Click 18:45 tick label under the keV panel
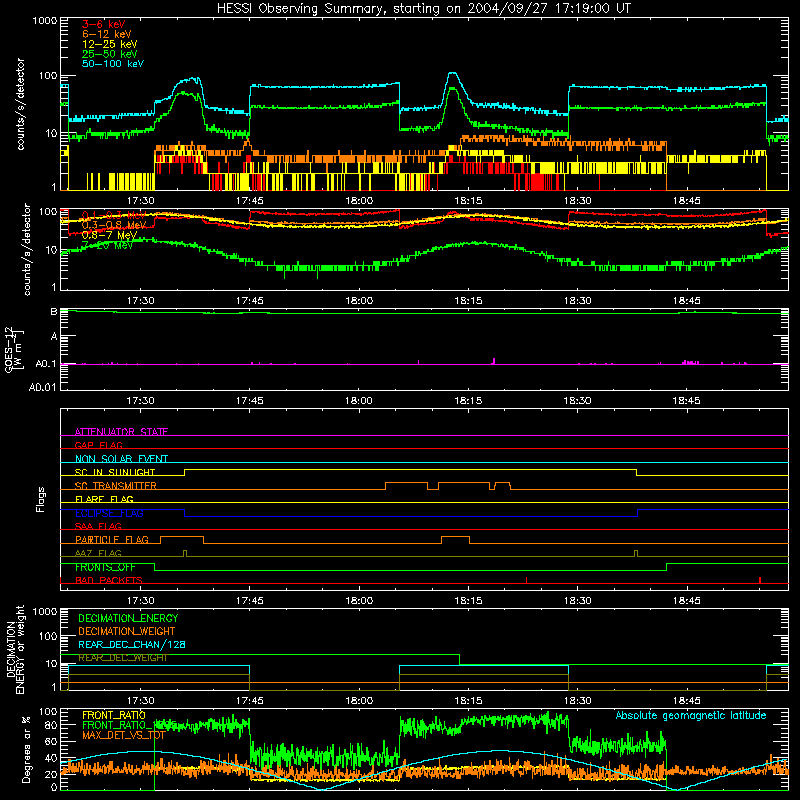The image size is (800, 800). click(x=686, y=201)
